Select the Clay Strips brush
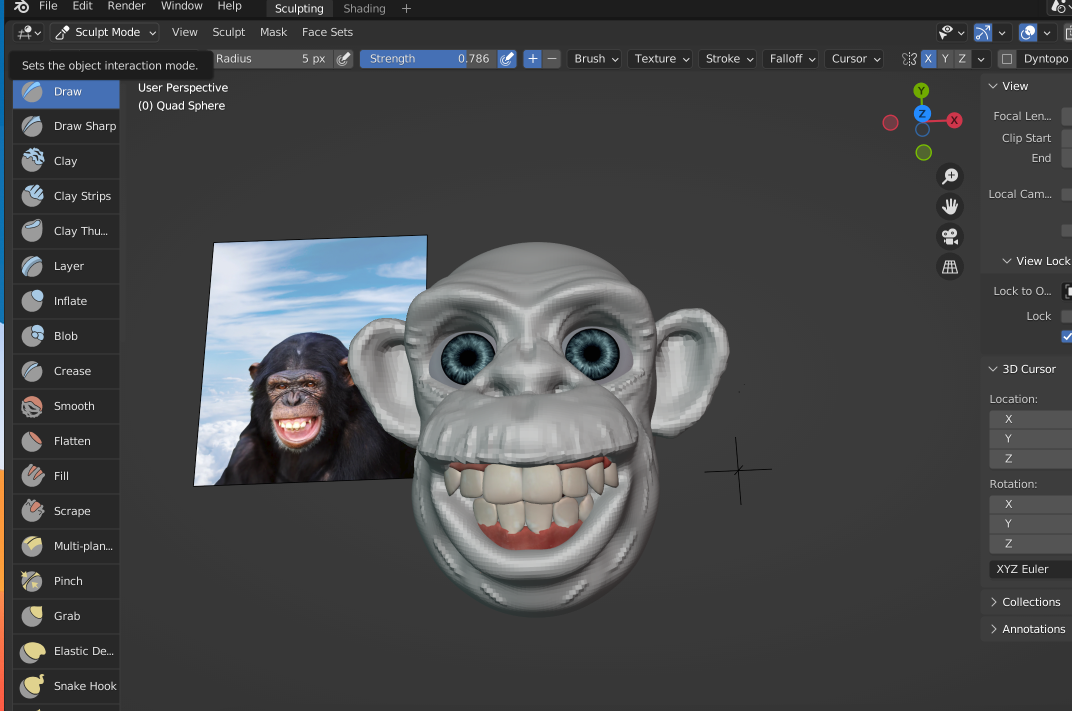The image size is (1072, 711). [66, 196]
